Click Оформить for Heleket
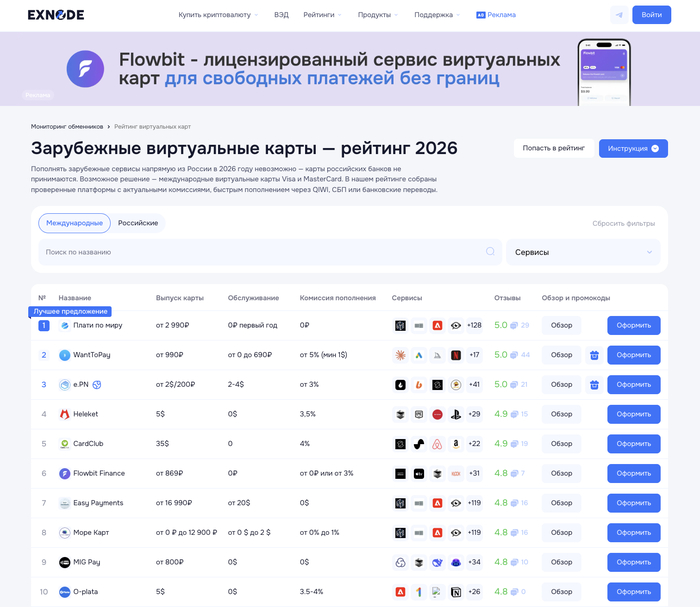 click(x=633, y=414)
